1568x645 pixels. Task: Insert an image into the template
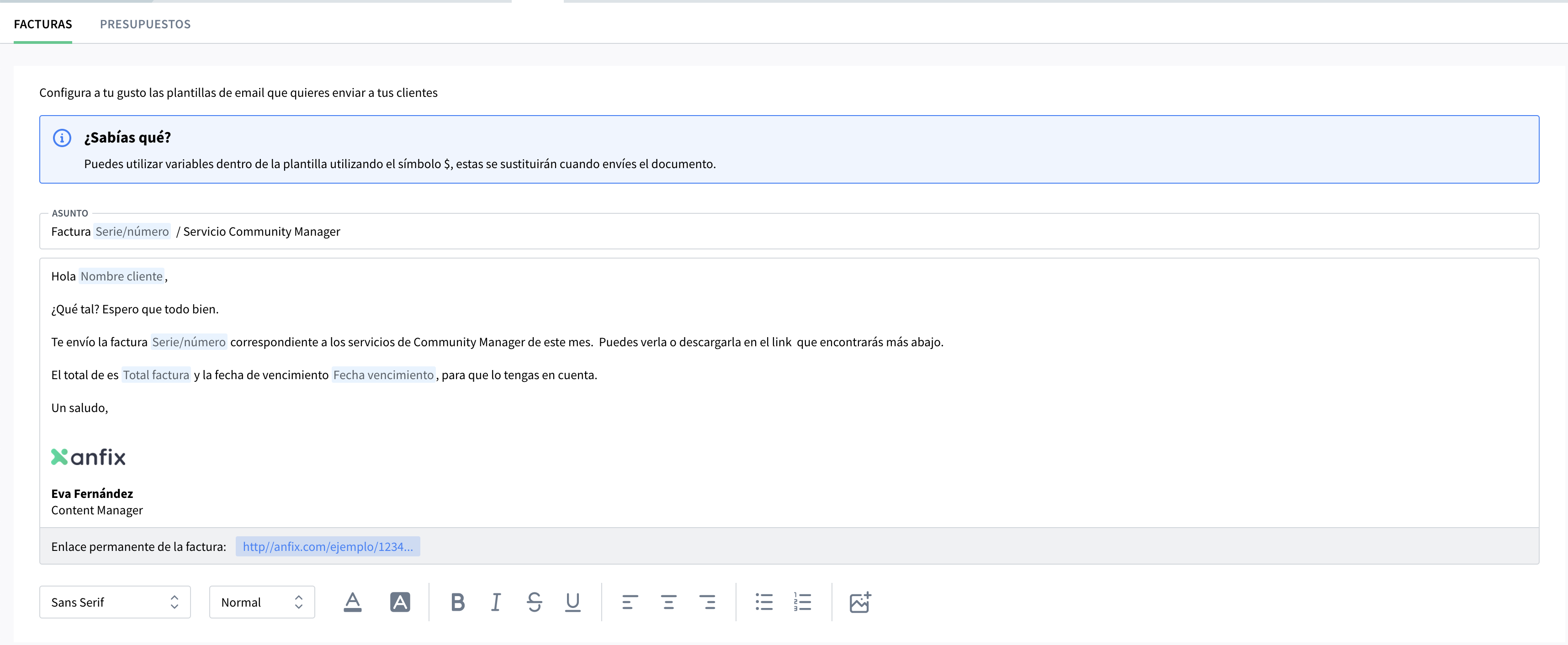click(x=860, y=602)
